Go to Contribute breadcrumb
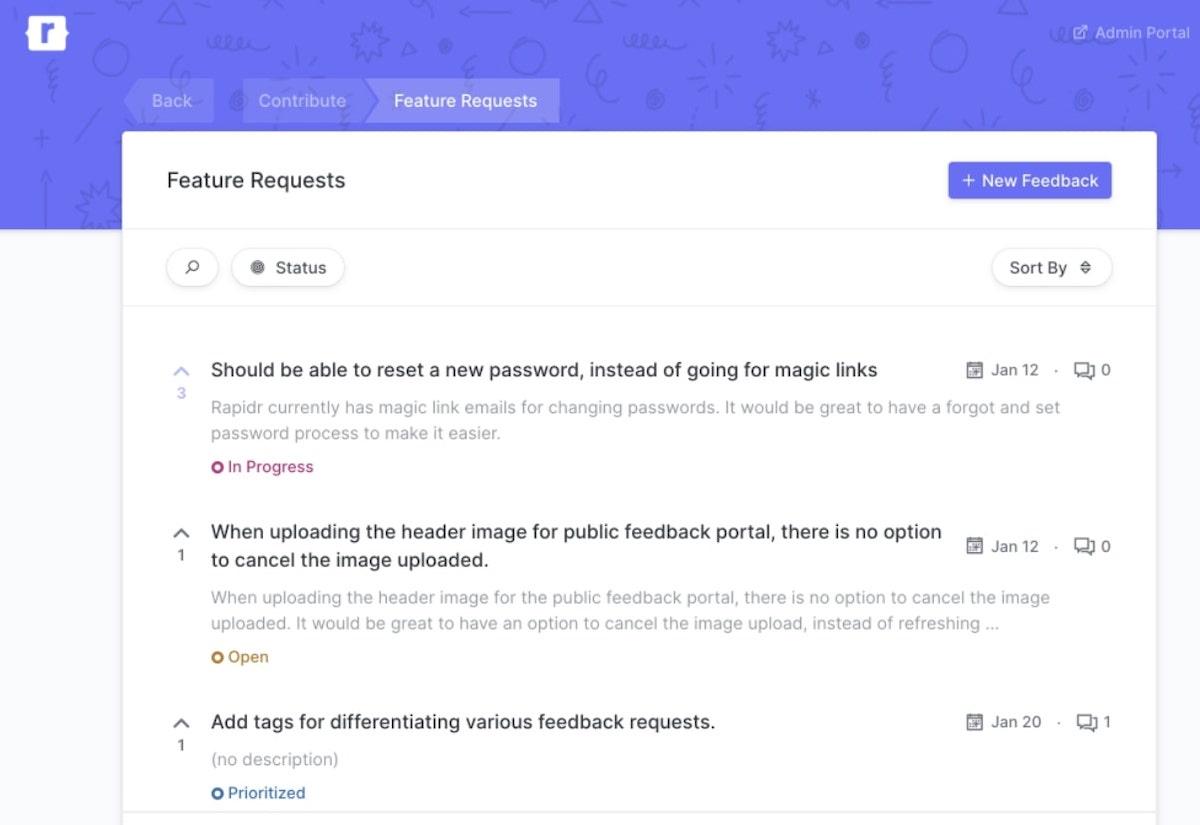Viewport: 1200px width, 825px height. tap(302, 101)
